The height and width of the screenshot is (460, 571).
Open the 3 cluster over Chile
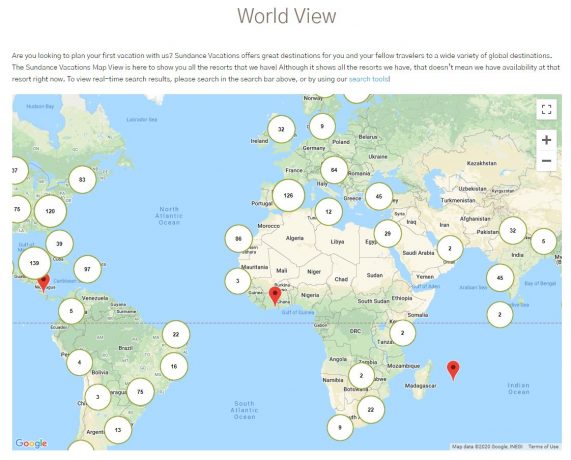[x=98, y=397]
